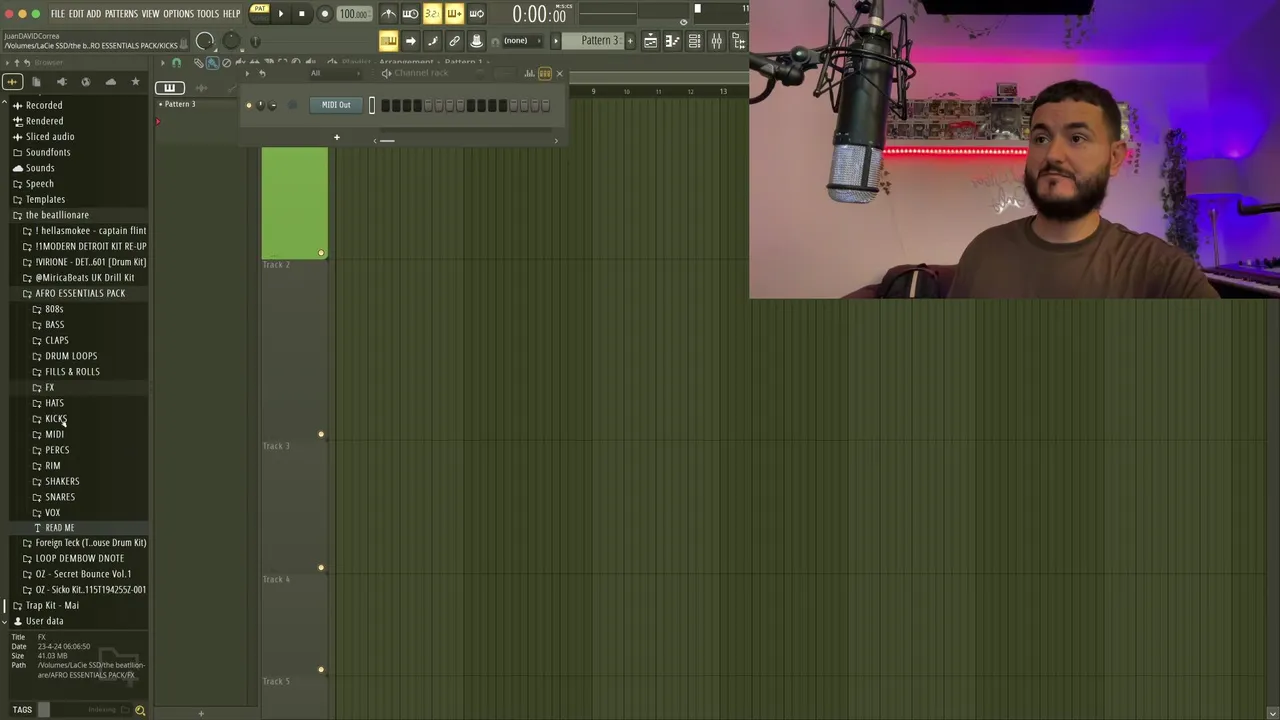Switch the PAT/SONG mode toggle

click(260, 13)
